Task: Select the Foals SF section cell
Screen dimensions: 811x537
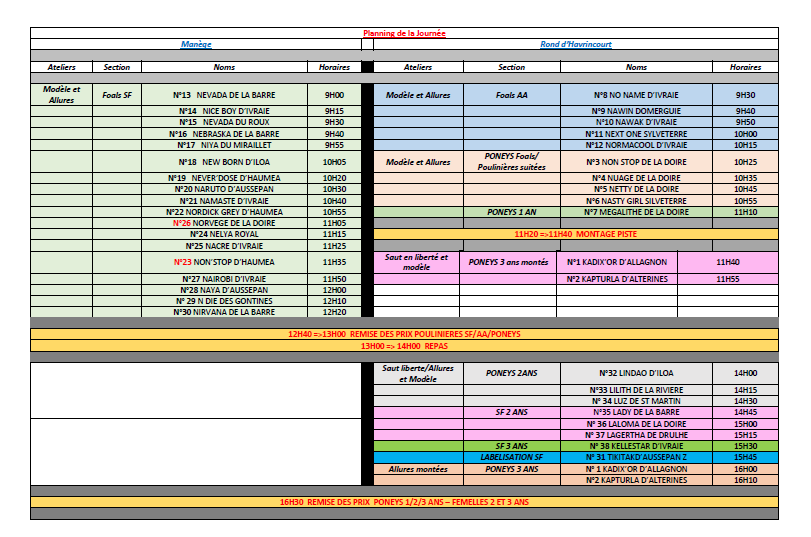Action: click(x=117, y=95)
